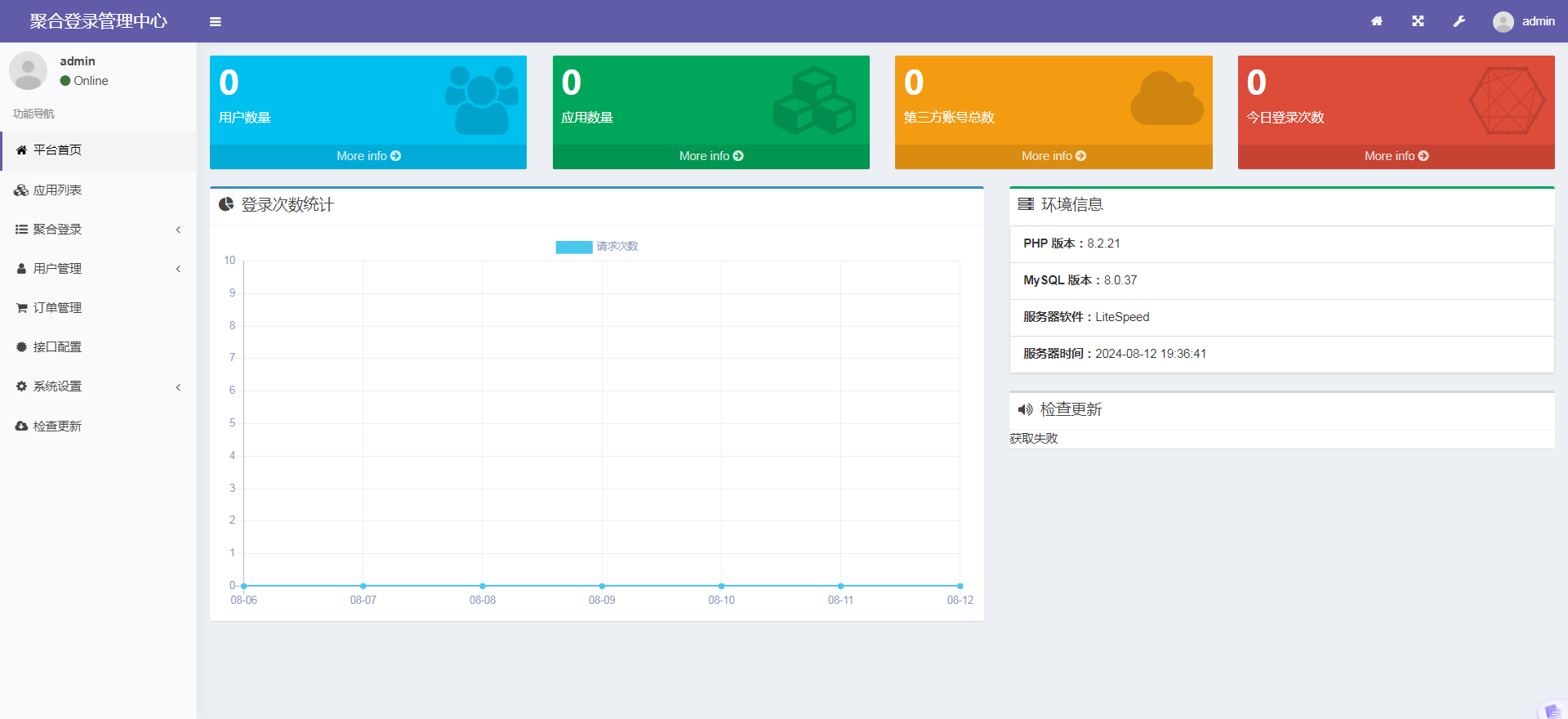Expand the 用户管理 submenu arrow
The width and height of the screenshot is (1568, 719).
click(178, 269)
